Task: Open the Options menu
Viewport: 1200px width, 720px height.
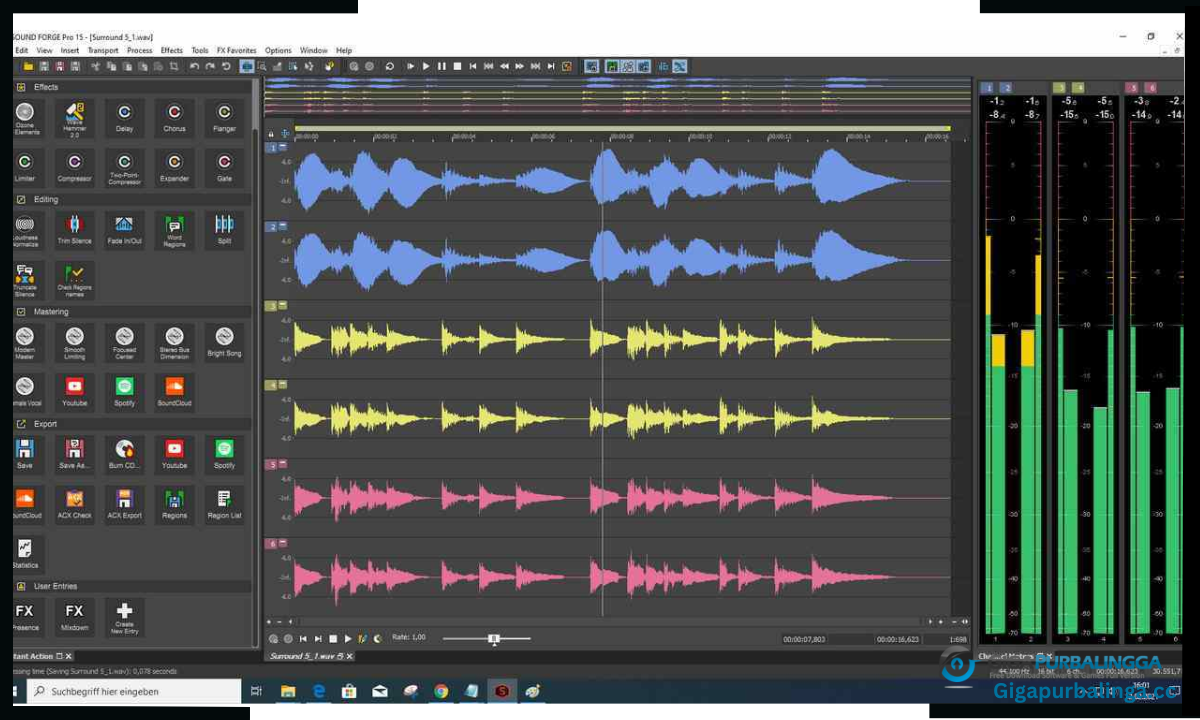Action: pos(278,50)
